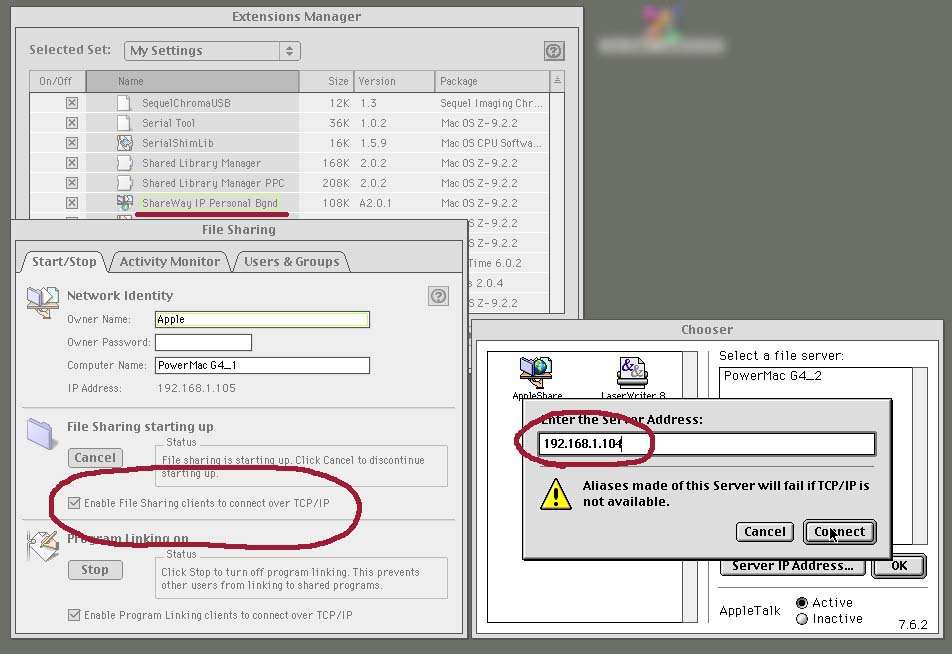Screen dimensions: 952x654
Task: Select the SequelChromaUSB row name
Action: pyautogui.click(x=186, y=103)
